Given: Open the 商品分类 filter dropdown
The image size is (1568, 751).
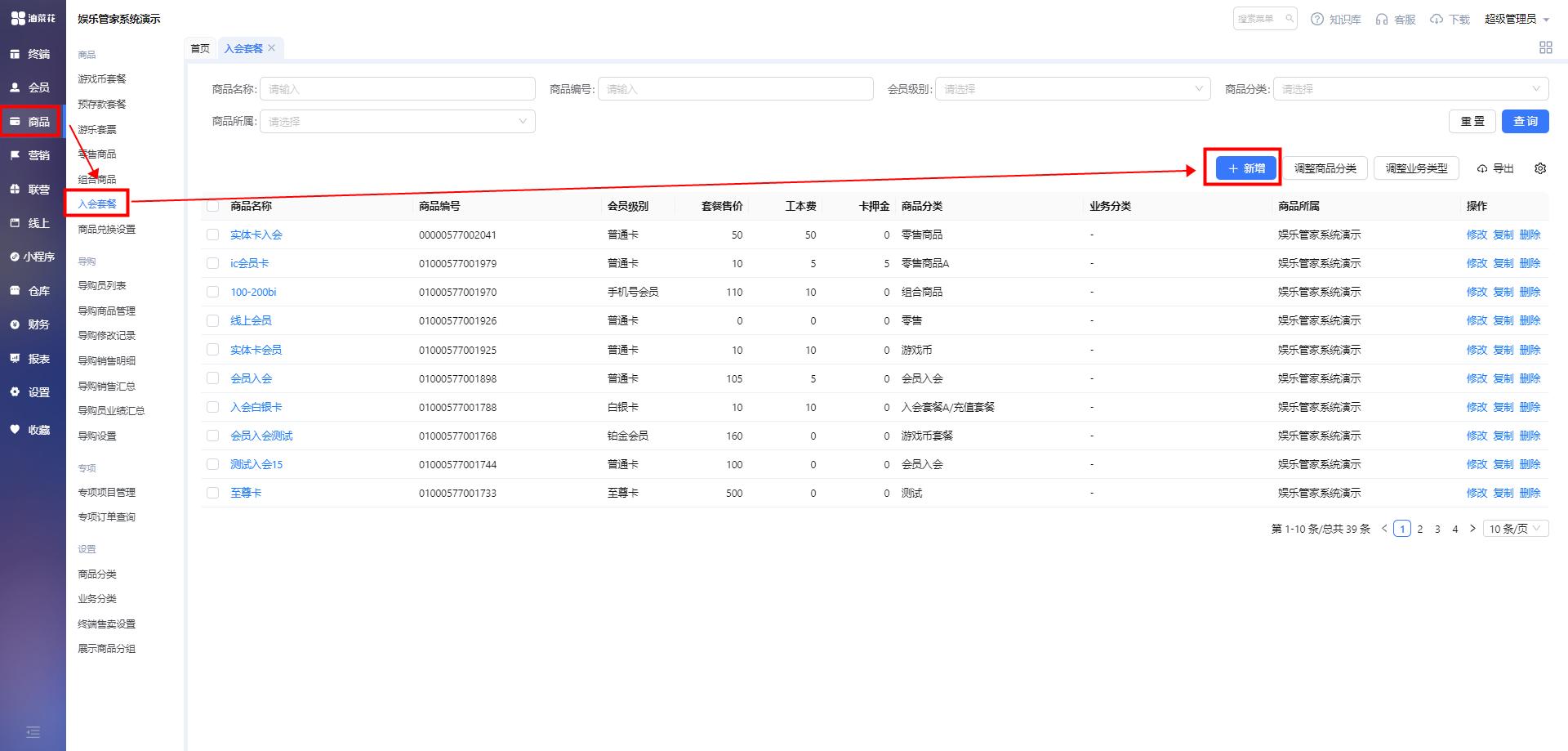Looking at the screenshot, I should (1410, 89).
